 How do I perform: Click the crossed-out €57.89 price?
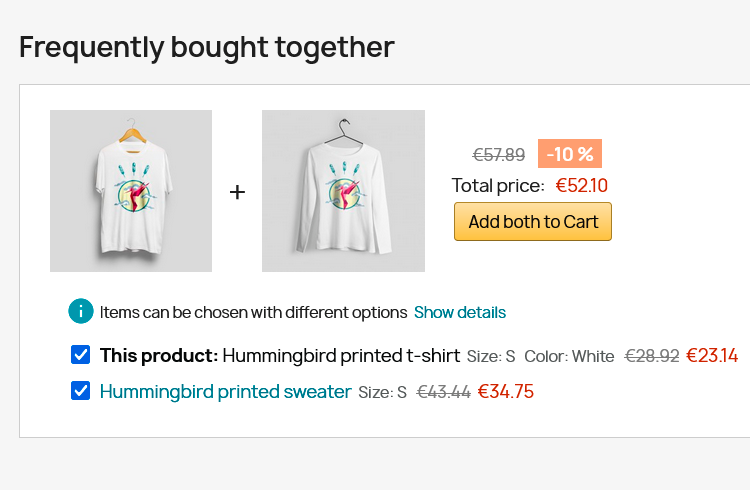point(499,155)
